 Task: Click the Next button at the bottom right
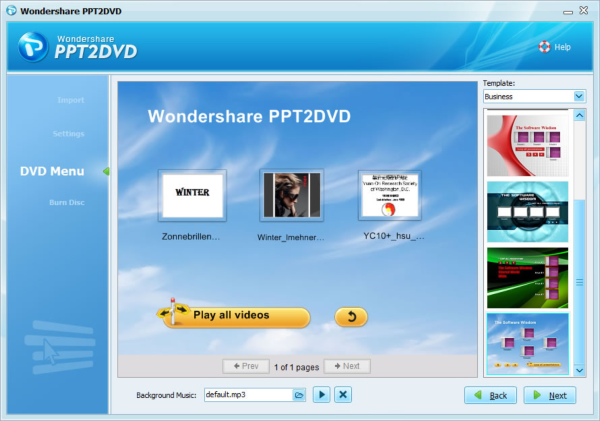550,395
